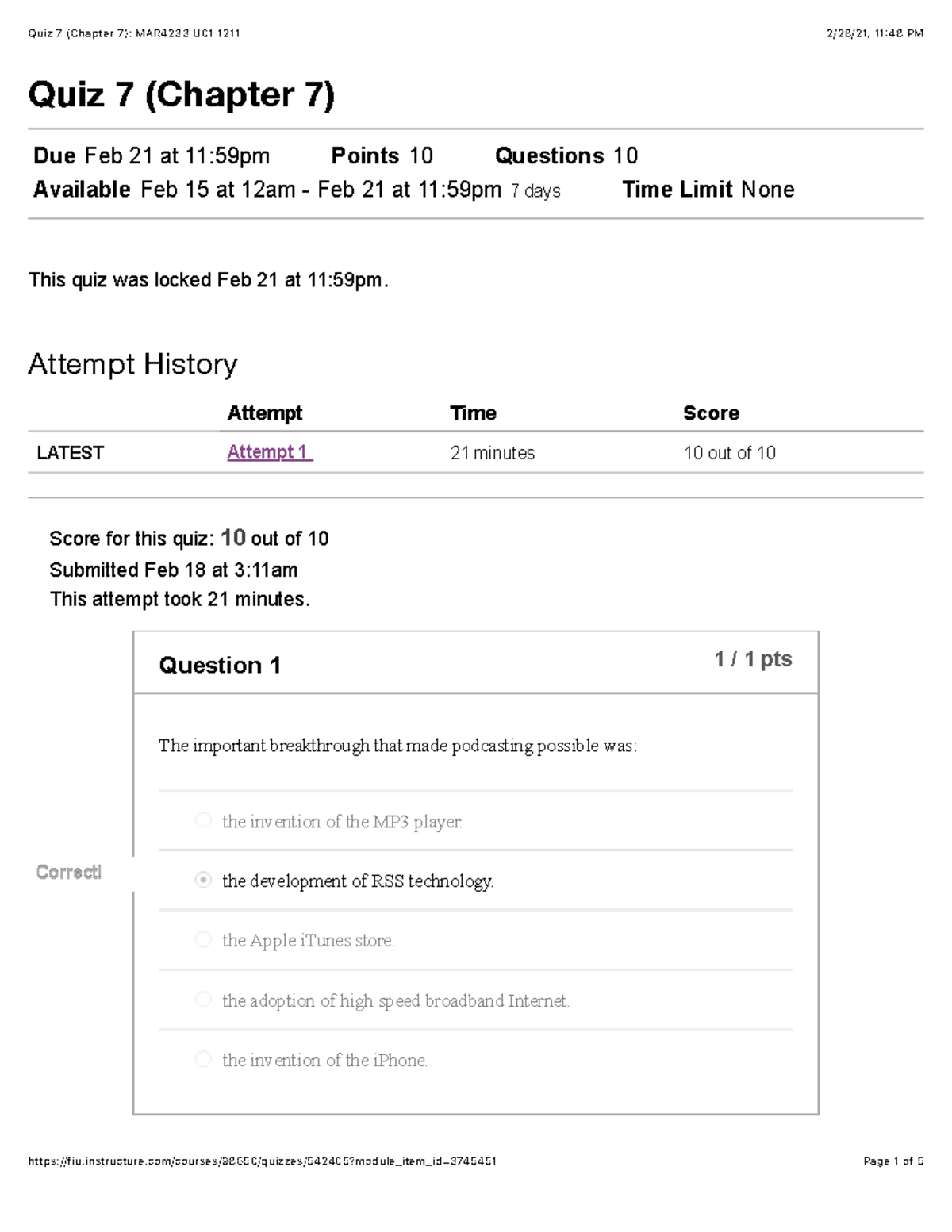Click the Question 1 header title
The width and height of the screenshot is (952, 1232).
point(220,665)
